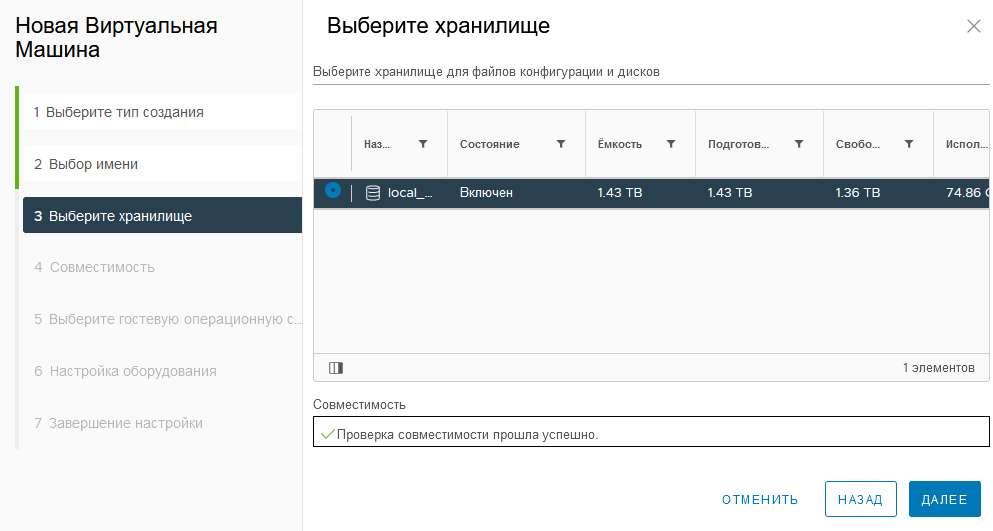Click the datastore icon next to local_...
The height and width of the screenshot is (531, 993).
pyautogui.click(x=373, y=193)
